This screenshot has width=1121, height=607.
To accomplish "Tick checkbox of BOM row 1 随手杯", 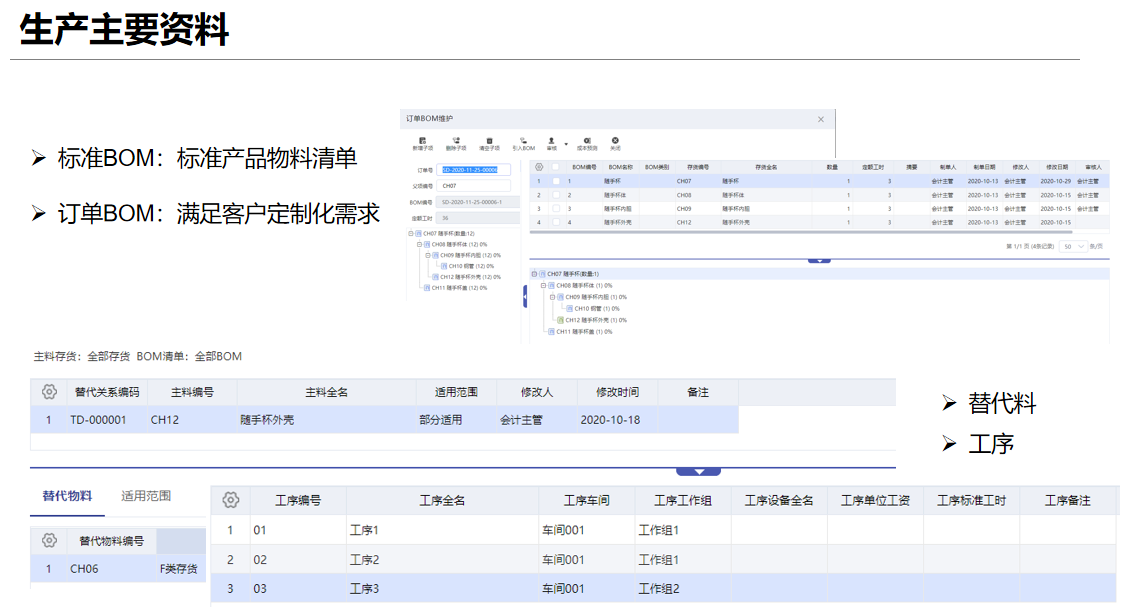I will point(556,181).
